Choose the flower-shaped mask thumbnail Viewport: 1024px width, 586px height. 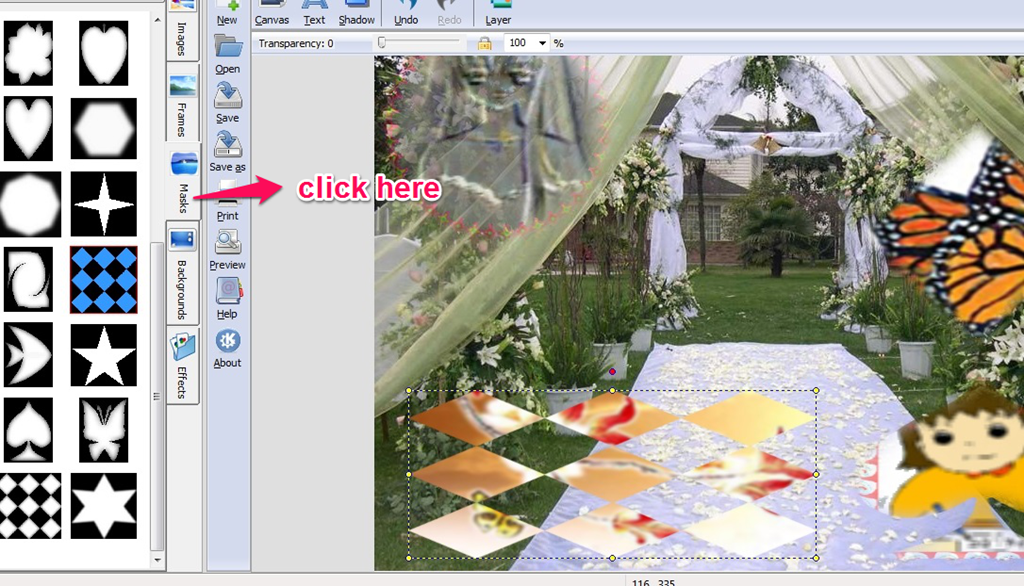pos(28,53)
